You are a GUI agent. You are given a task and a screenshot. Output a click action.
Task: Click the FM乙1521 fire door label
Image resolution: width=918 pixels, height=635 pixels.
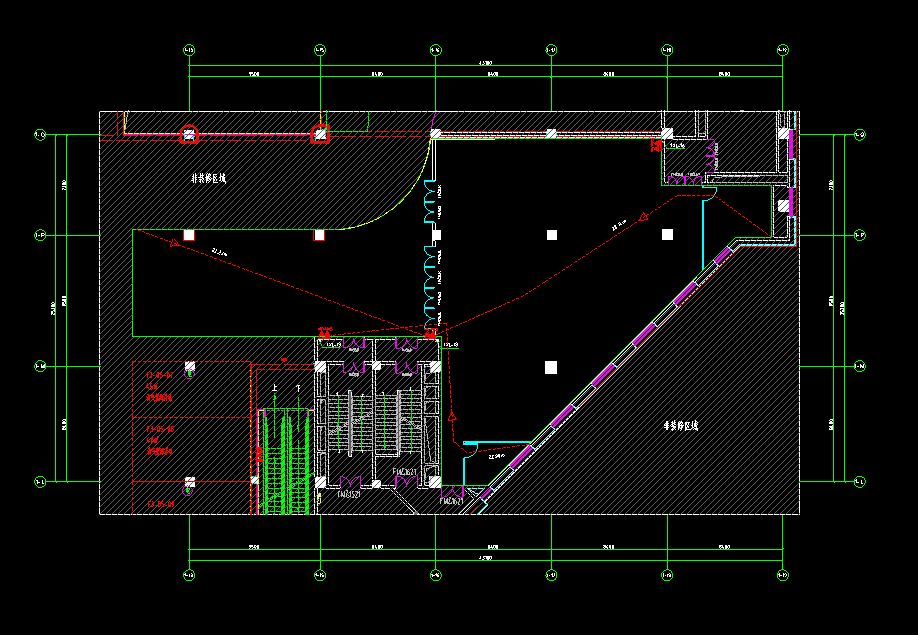[x=349, y=494]
